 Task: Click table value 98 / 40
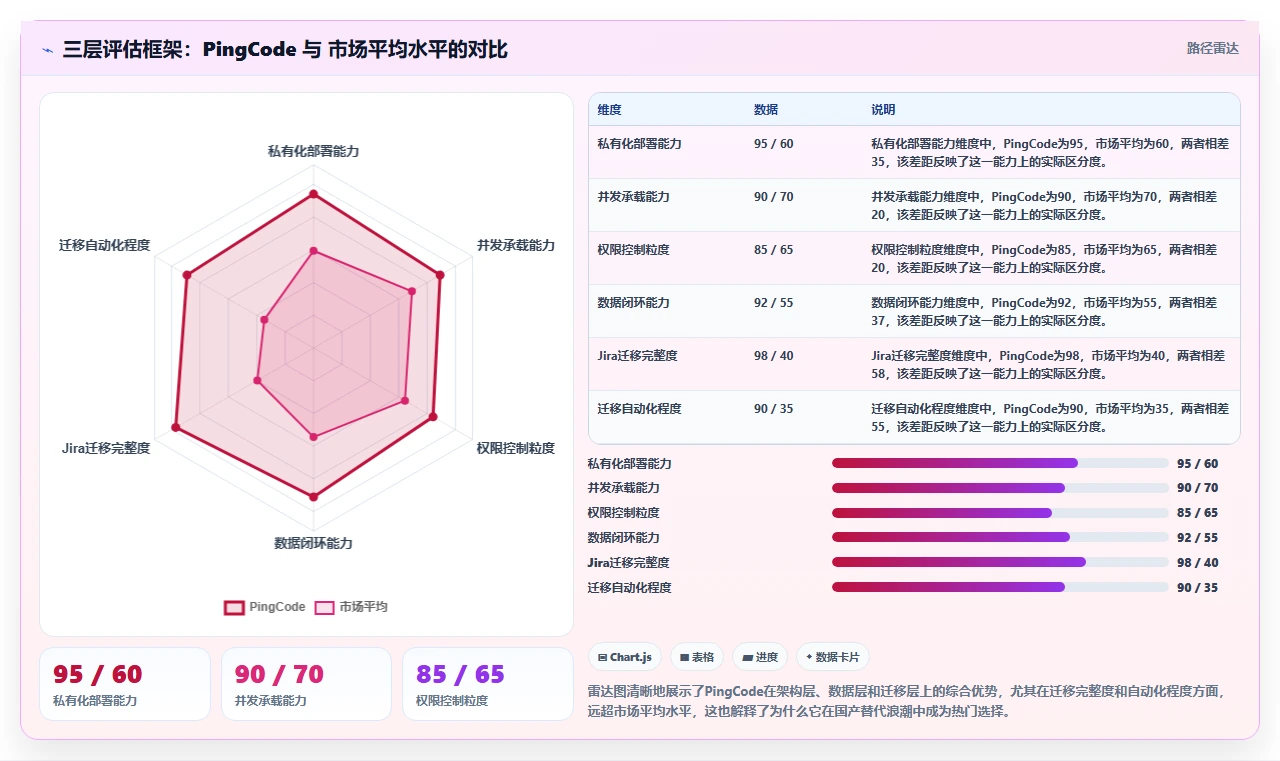click(773, 356)
